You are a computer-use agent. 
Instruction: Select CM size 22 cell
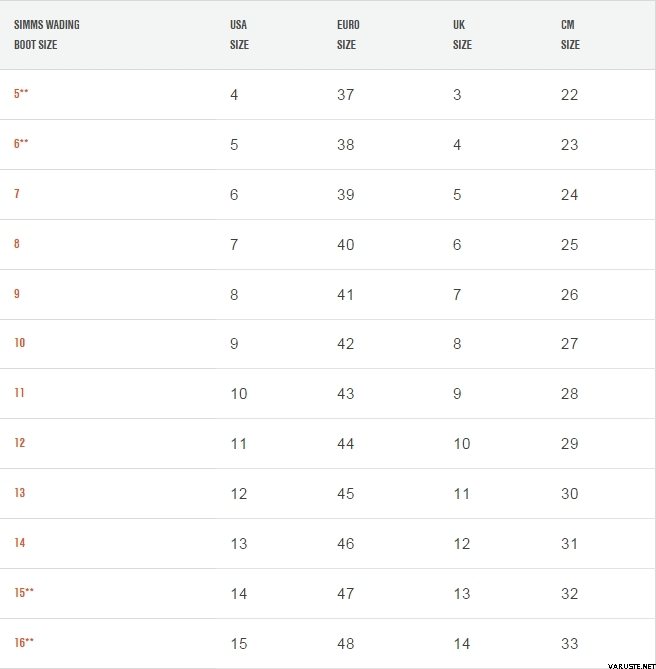coord(569,95)
